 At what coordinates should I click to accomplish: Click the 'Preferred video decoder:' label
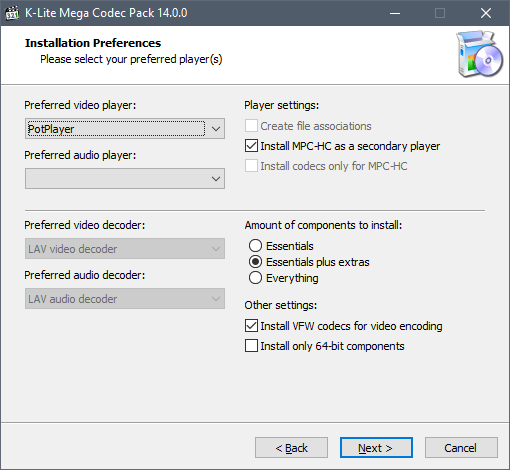85,225
